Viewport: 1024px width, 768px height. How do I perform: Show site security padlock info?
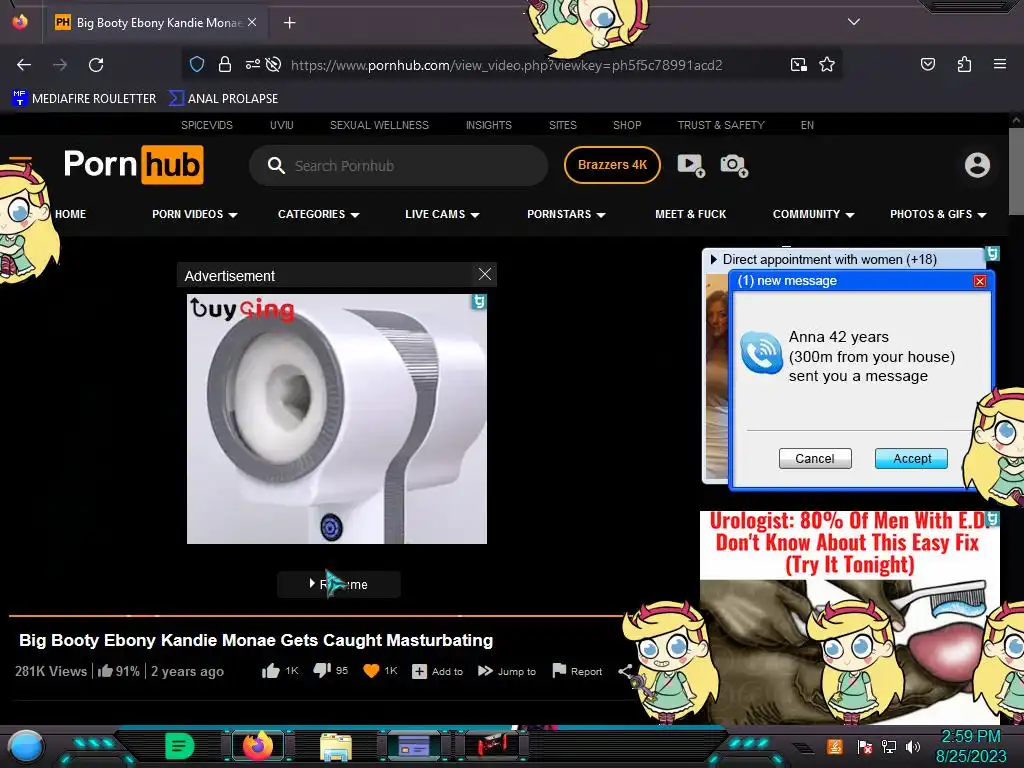225,65
